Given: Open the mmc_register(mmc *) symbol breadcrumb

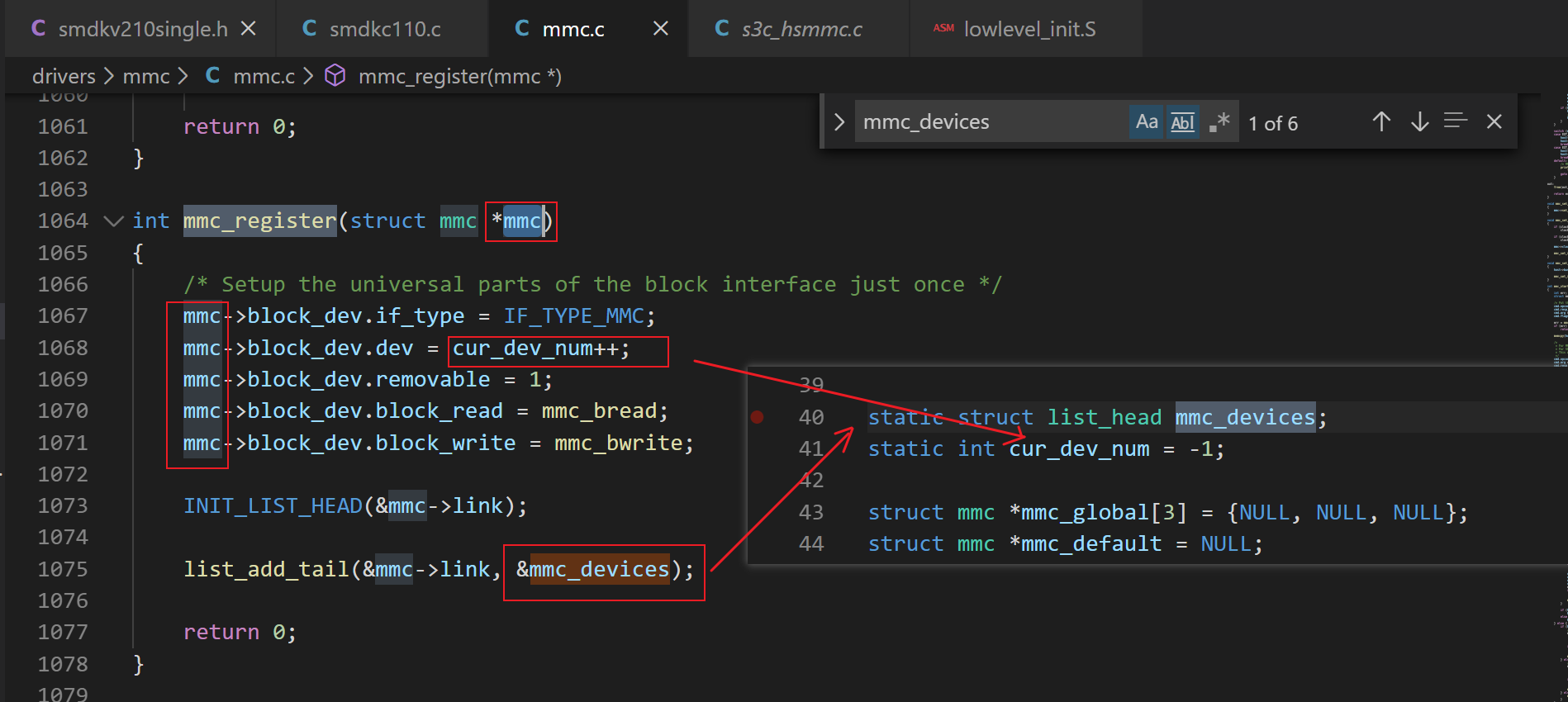Looking at the screenshot, I should coord(459,76).
